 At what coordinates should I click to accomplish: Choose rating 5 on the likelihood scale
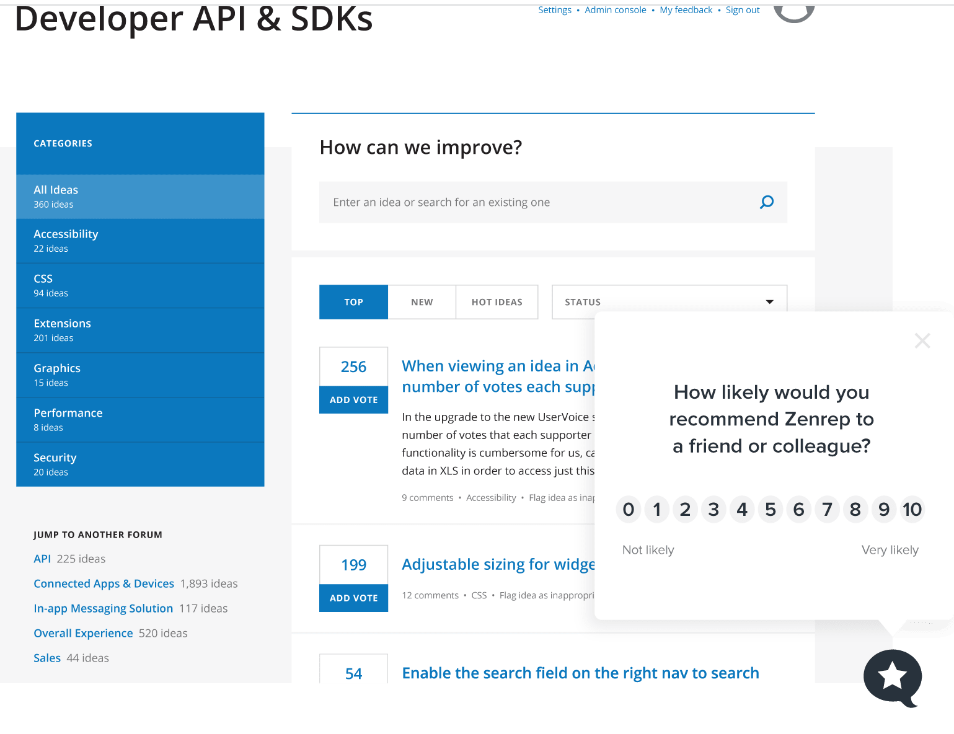tap(770, 510)
